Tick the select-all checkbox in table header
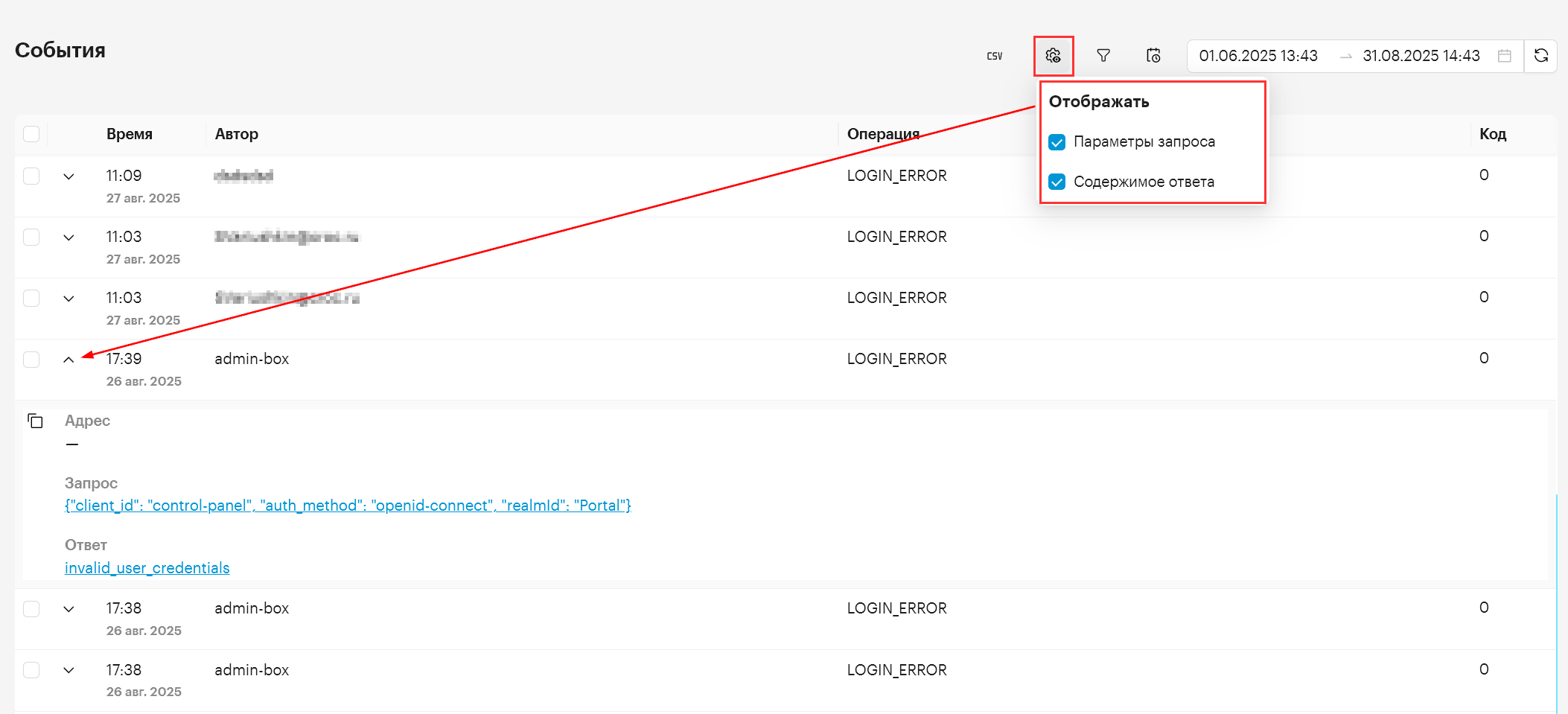Viewport: 1568px width, 714px height. pos(31,134)
